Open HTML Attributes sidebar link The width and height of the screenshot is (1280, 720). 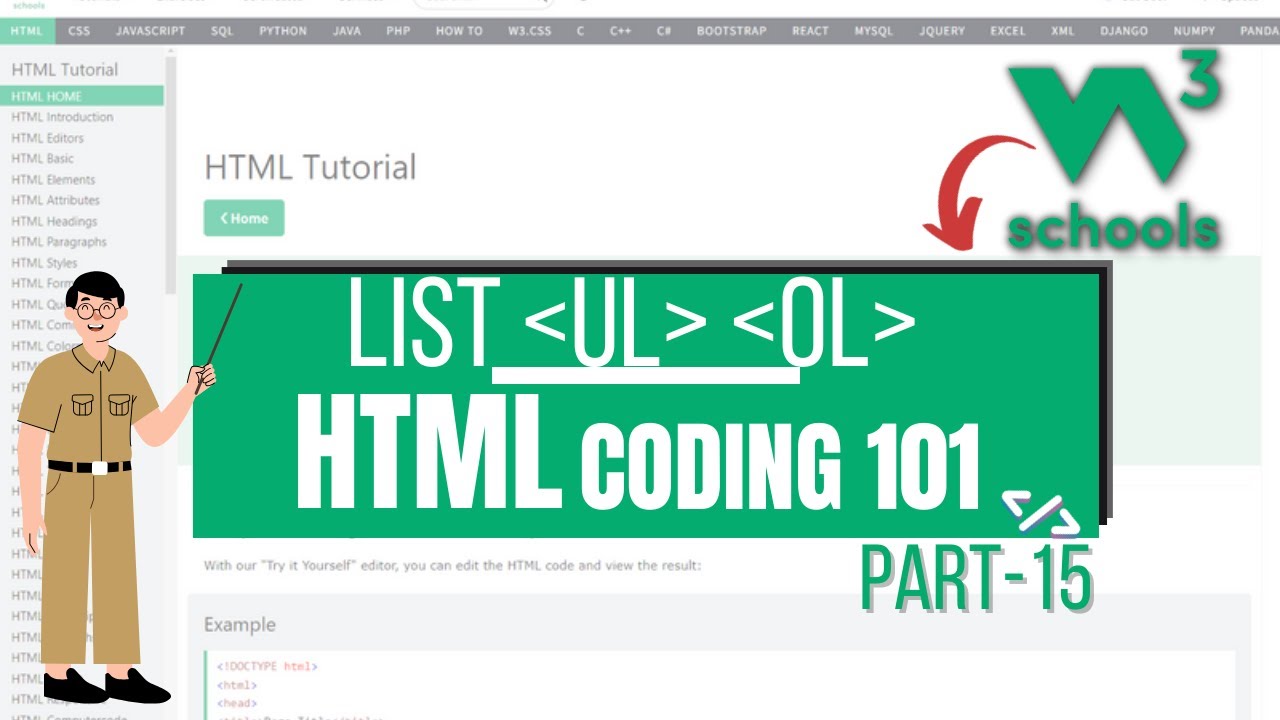[x=55, y=200]
